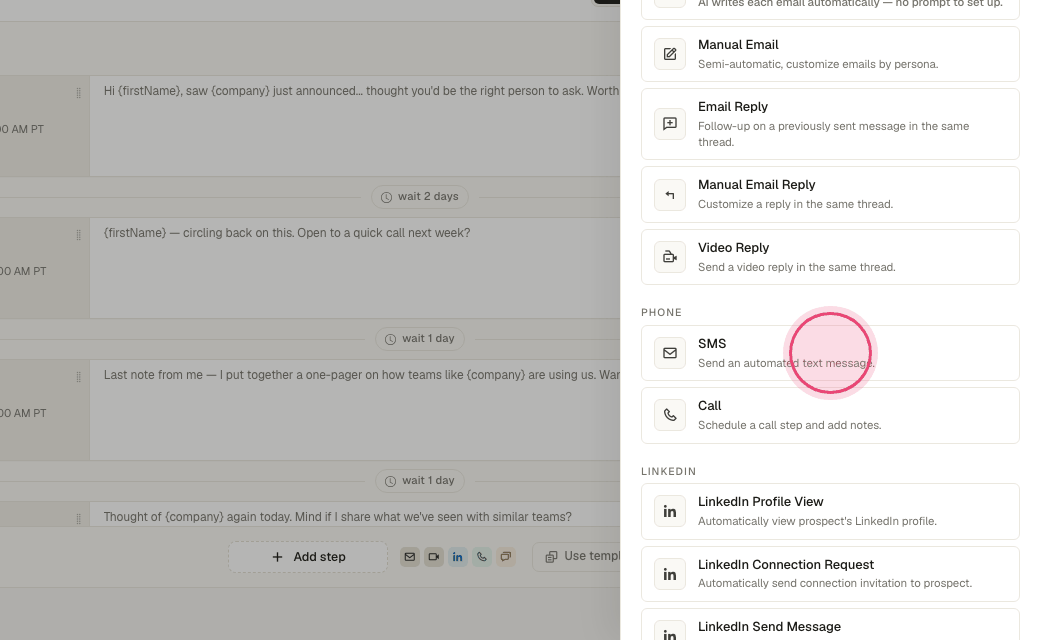The image size is (1040, 640).
Task: Open the 'Hi {firstName}, saw {company}' message
Action: (x=355, y=126)
